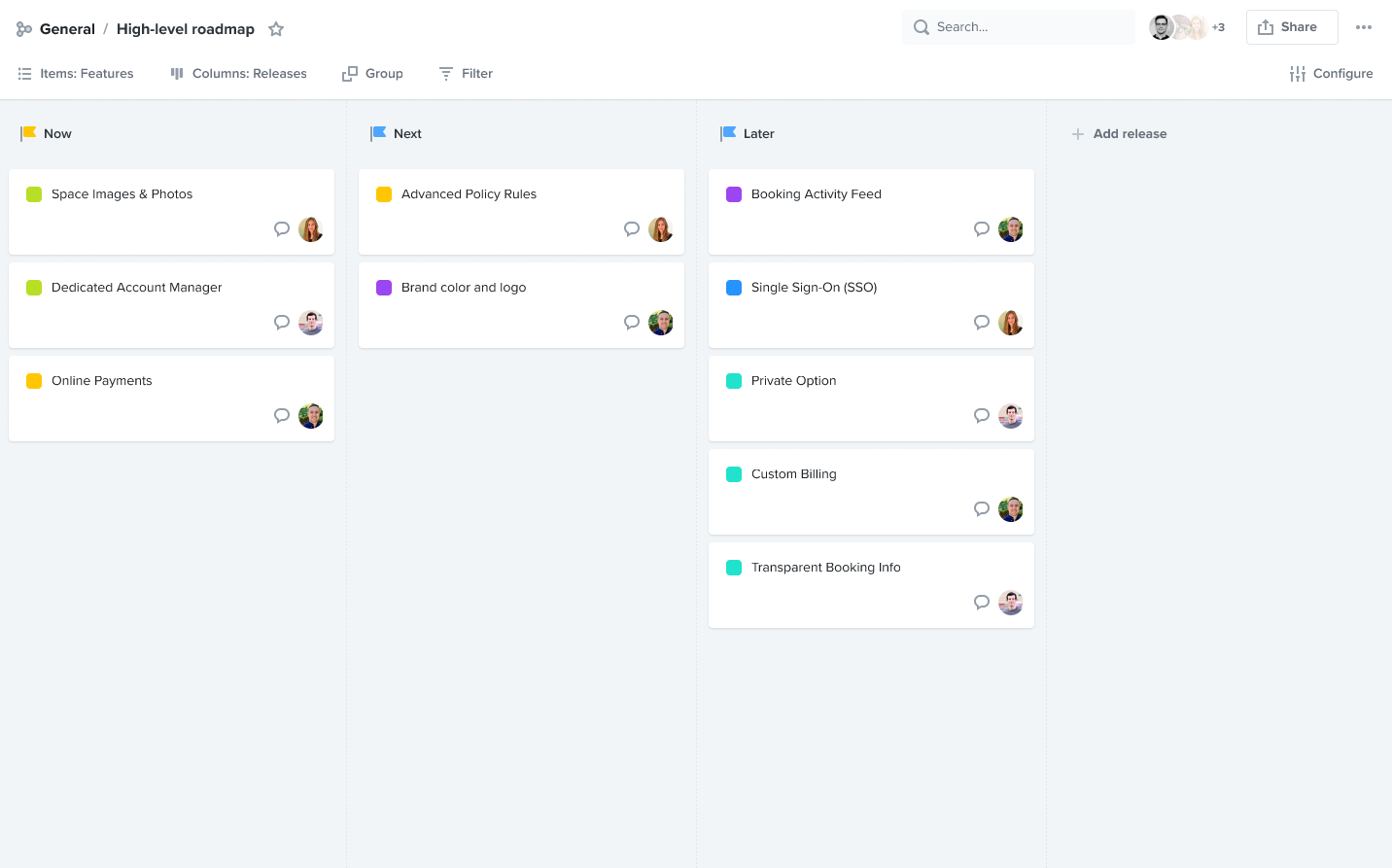Click assignee avatar on Advanced Policy Rules
Image resolution: width=1392 pixels, height=868 pixels.
tap(661, 229)
